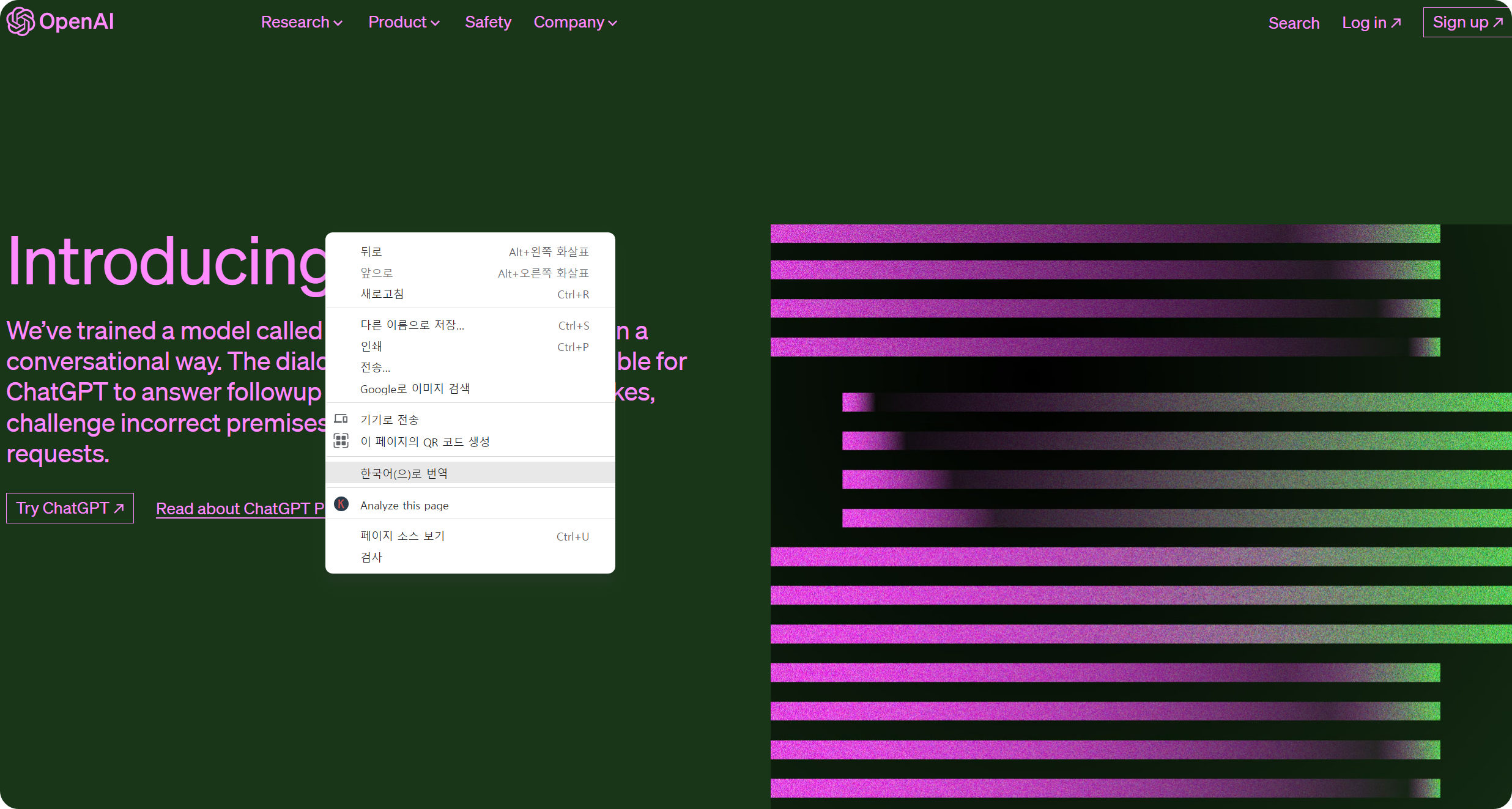Viewport: 1512px width, 809px height.
Task: Click the QR code generator icon
Action: coord(341,441)
